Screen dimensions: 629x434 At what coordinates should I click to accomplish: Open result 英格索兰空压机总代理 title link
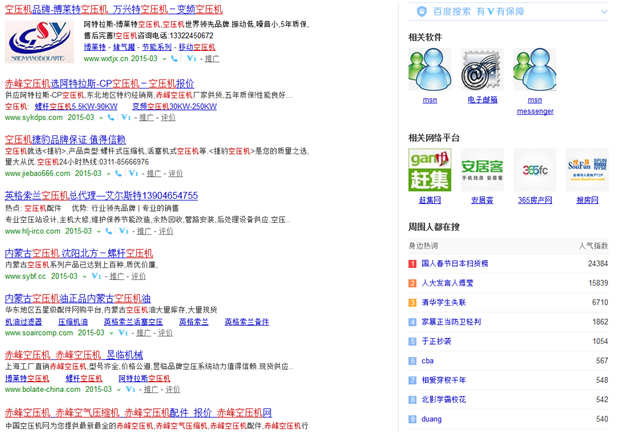[x=101, y=196]
